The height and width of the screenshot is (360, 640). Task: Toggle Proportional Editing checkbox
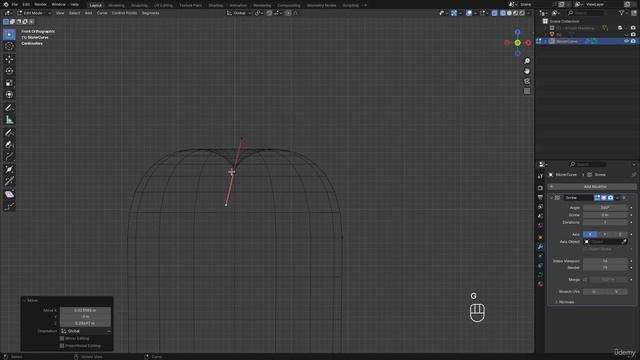point(62,346)
